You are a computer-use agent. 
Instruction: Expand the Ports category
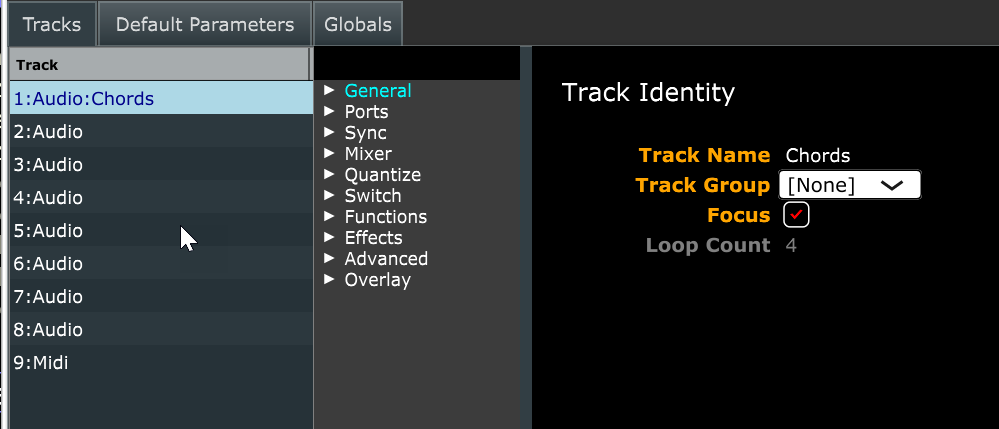coord(366,112)
